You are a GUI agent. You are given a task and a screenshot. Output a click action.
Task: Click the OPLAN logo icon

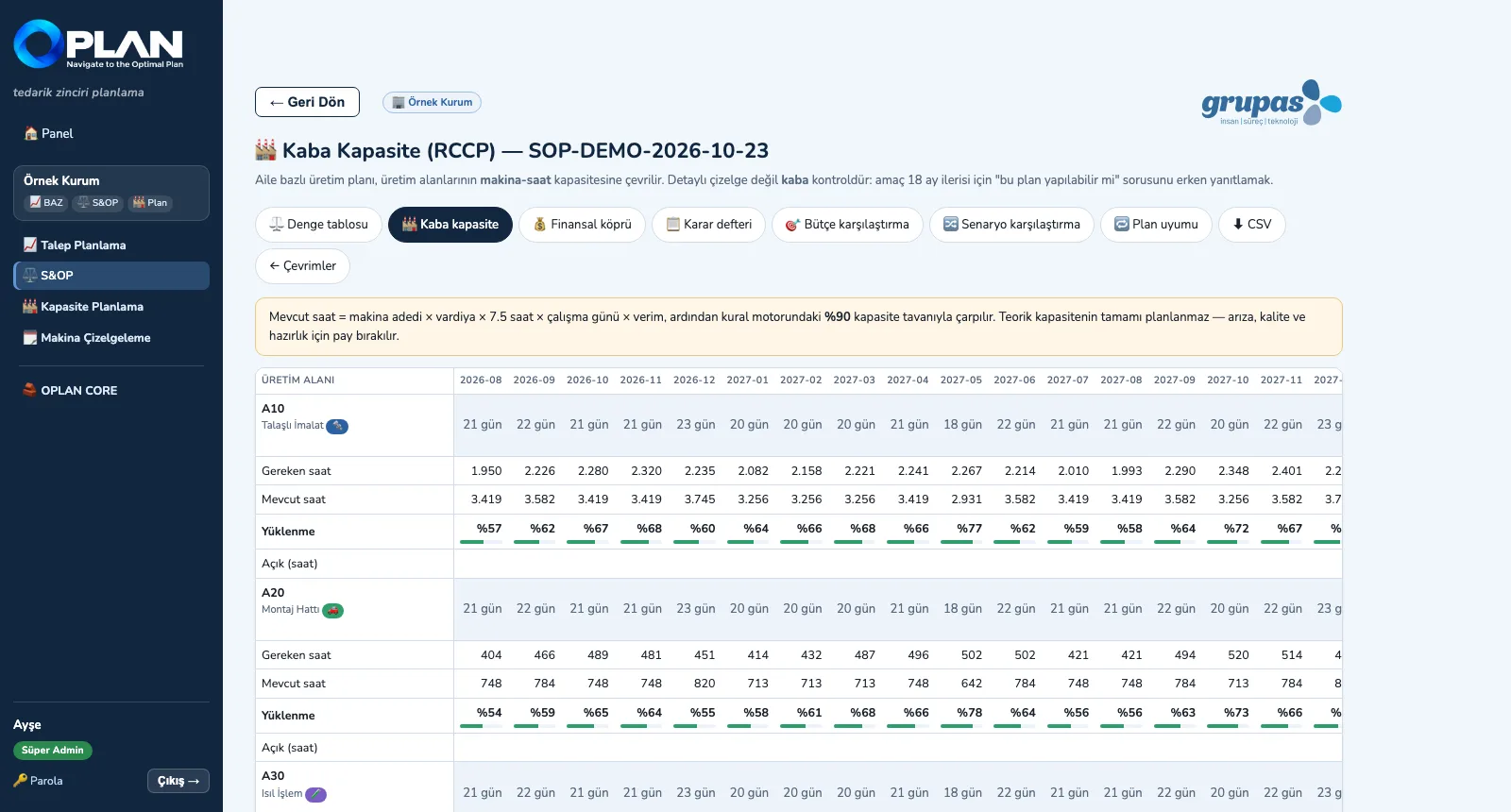click(39, 43)
